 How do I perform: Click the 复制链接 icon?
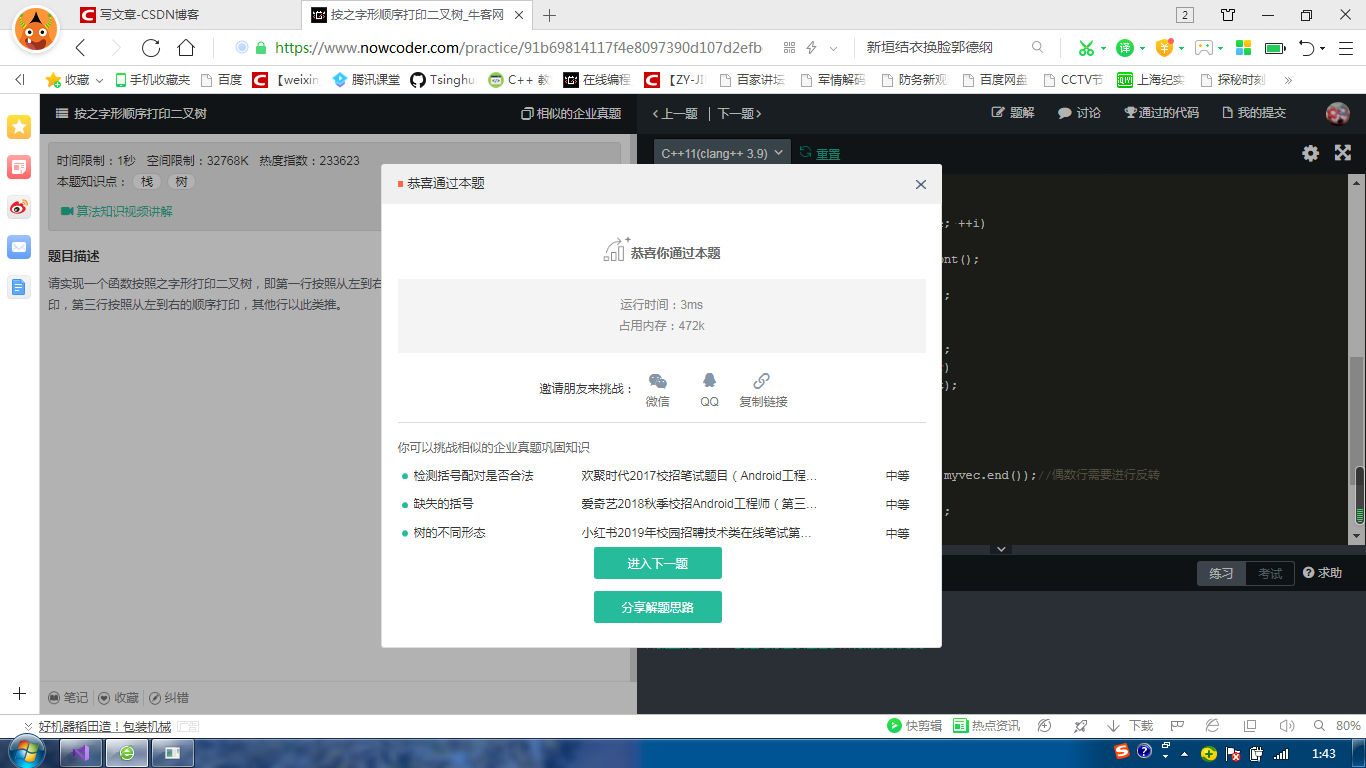760,381
